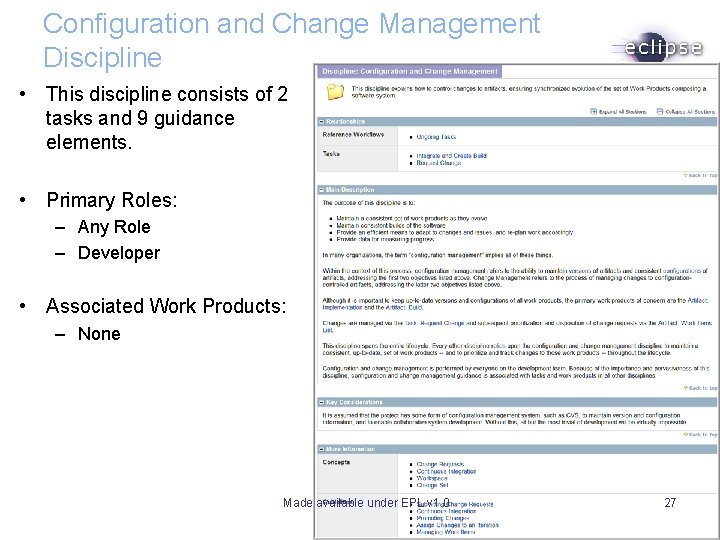
Task: Click the 'None' work products bullet
Action: pos(99,334)
